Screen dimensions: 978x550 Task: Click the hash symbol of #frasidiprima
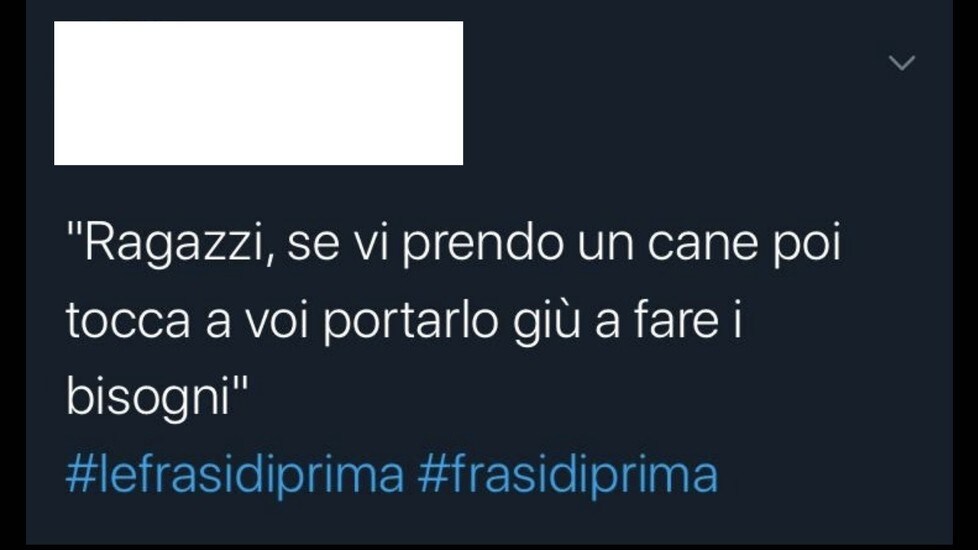(432, 476)
